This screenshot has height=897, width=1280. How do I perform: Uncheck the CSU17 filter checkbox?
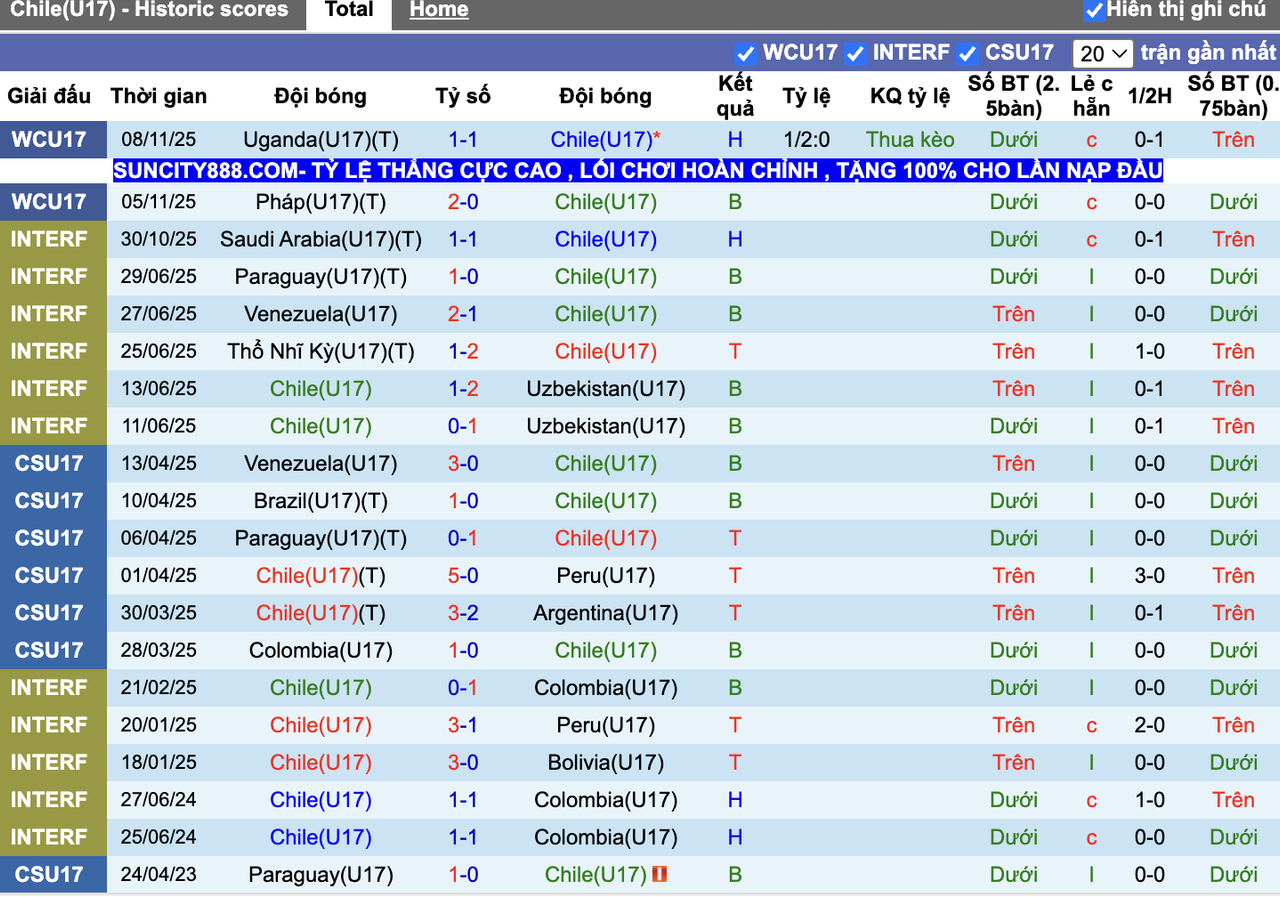[x=967, y=53]
